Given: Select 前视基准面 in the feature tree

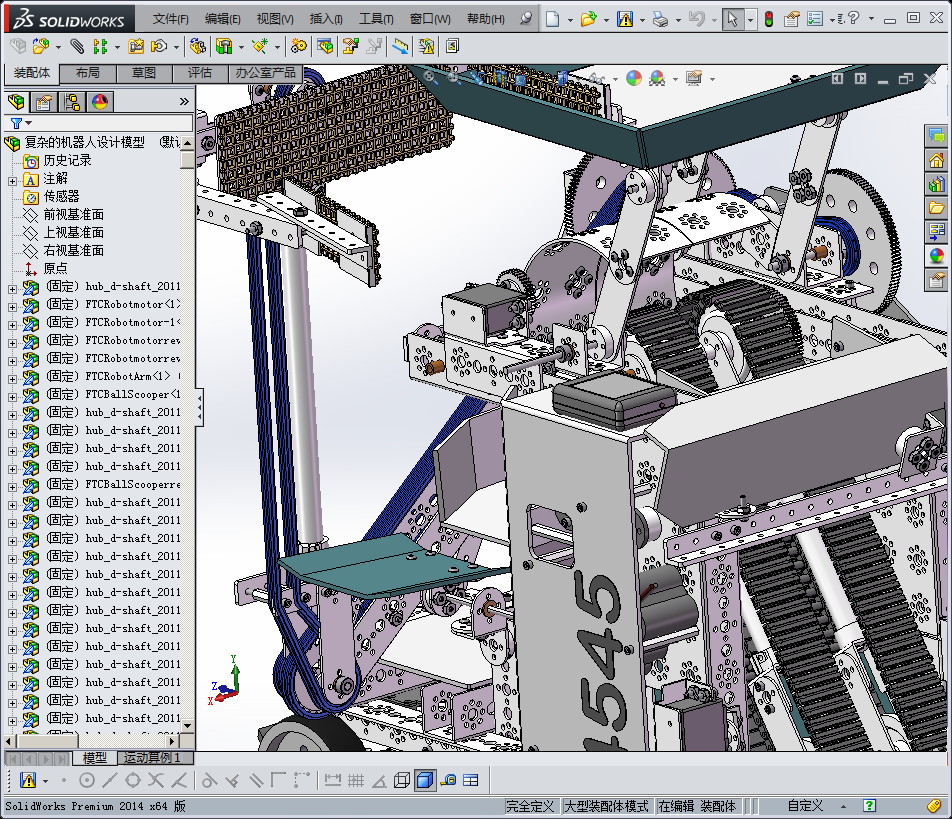Looking at the screenshot, I should click(73, 215).
